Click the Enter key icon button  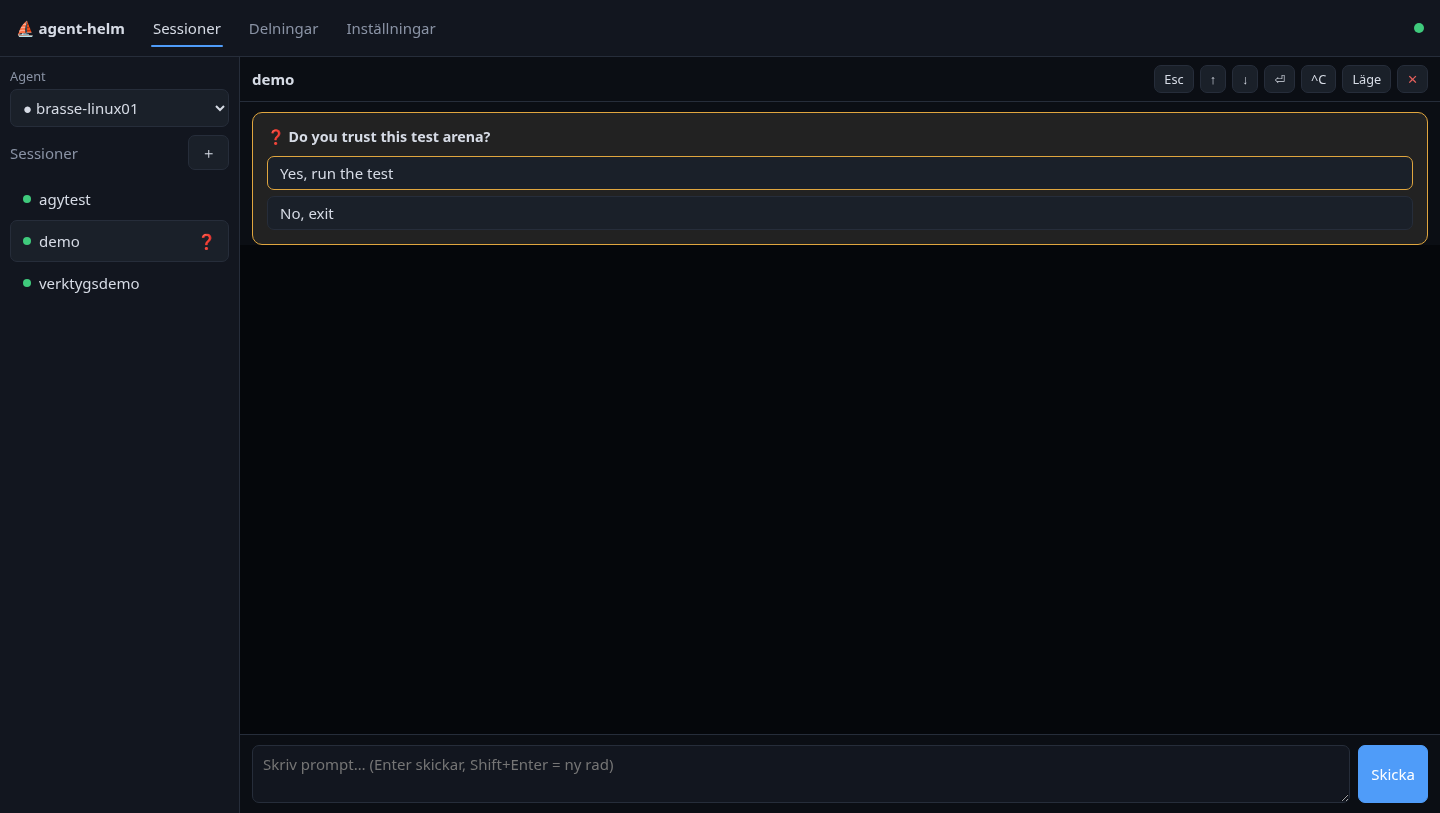[1279, 79]
